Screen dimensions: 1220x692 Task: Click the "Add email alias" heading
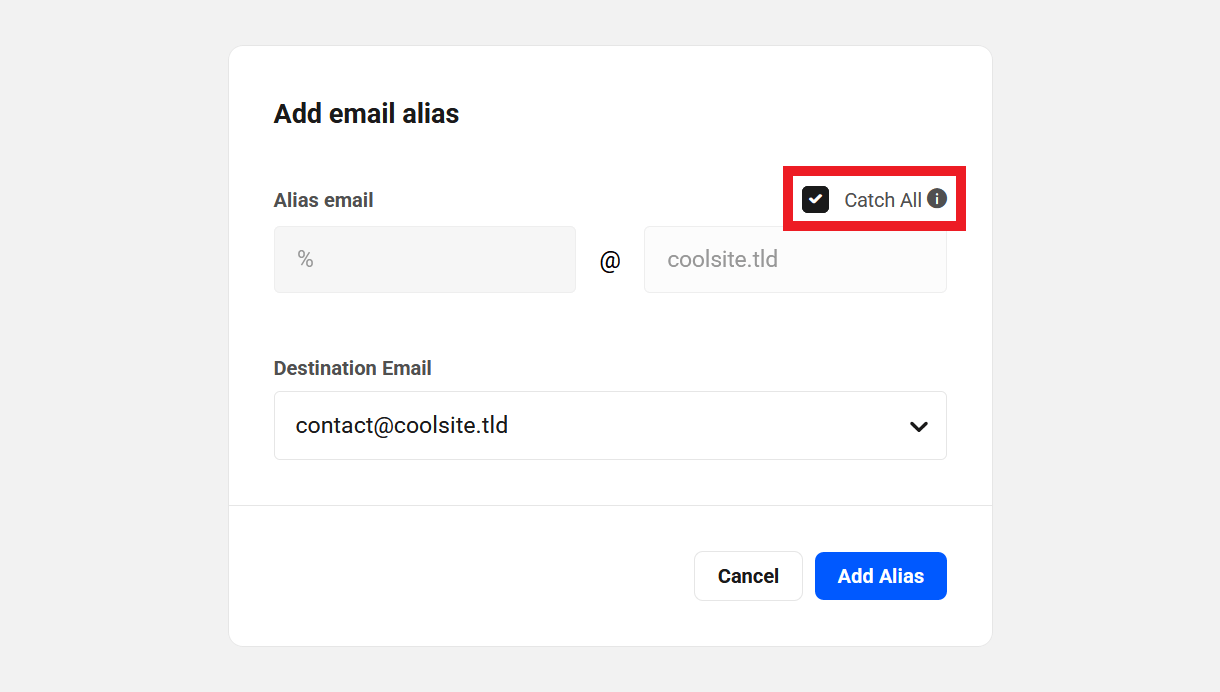(x=366, y=114)
